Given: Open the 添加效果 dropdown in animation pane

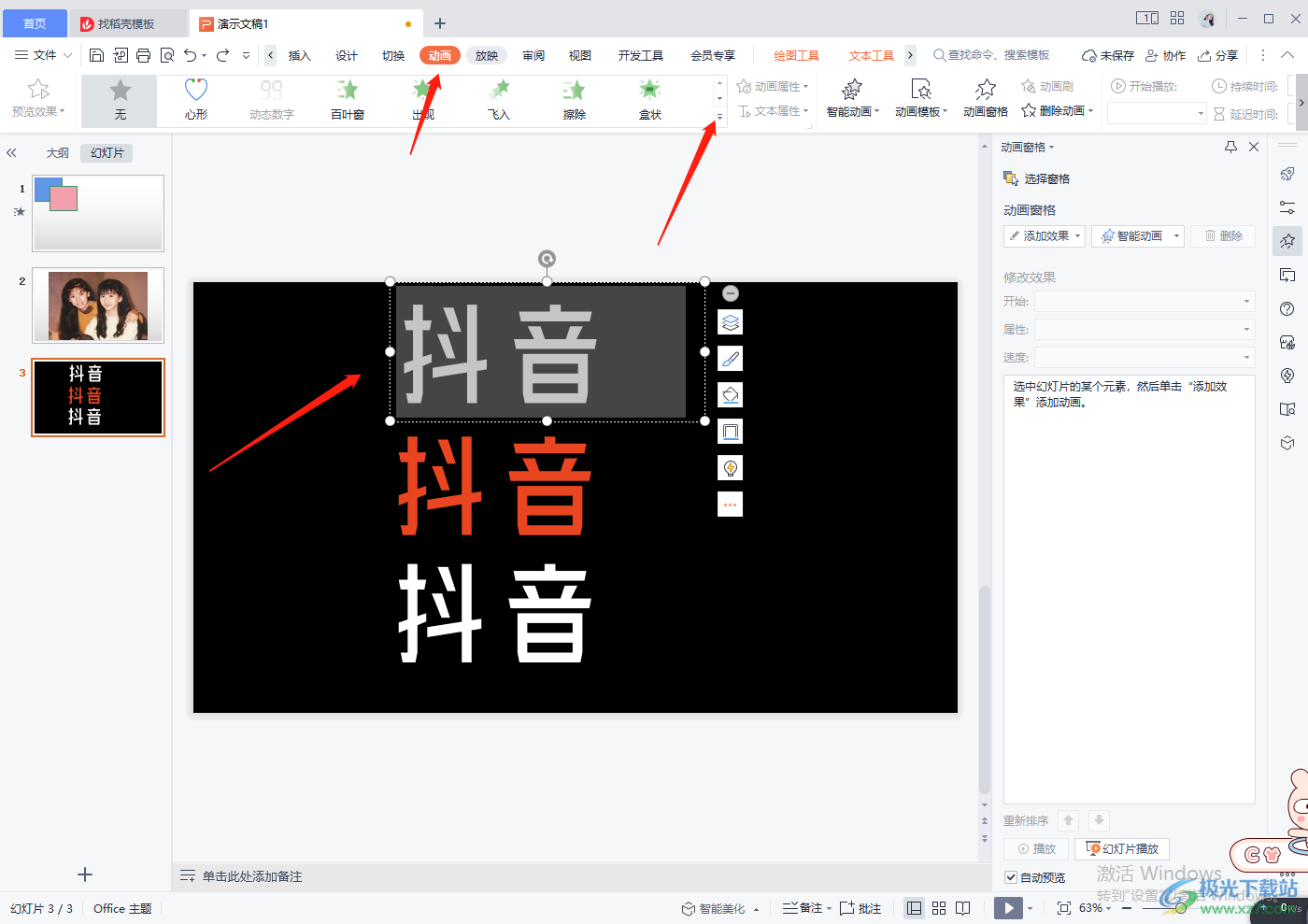Looking at the screenshot, I should pyautogui.click(x=1045, y=236).
